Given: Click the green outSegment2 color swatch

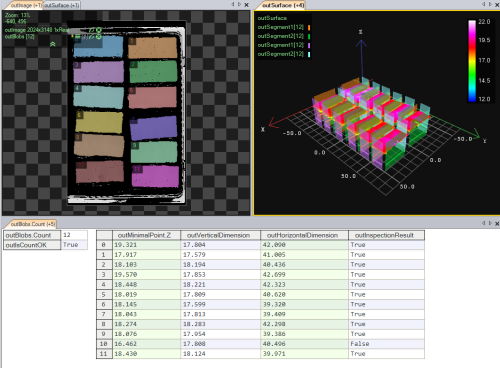Looking at the screenshot, I should [309, 36].
